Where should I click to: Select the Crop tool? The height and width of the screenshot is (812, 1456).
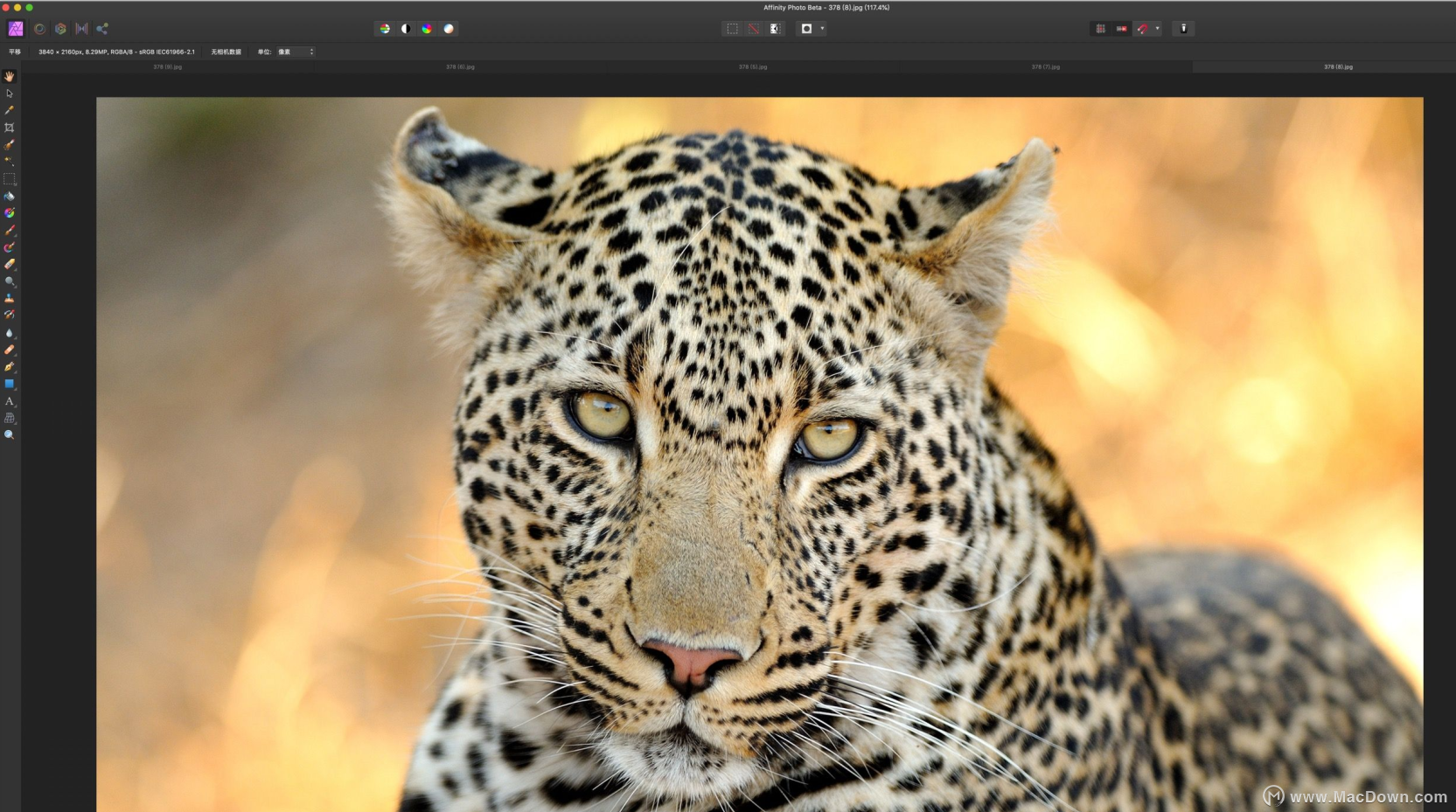[10, 128]
